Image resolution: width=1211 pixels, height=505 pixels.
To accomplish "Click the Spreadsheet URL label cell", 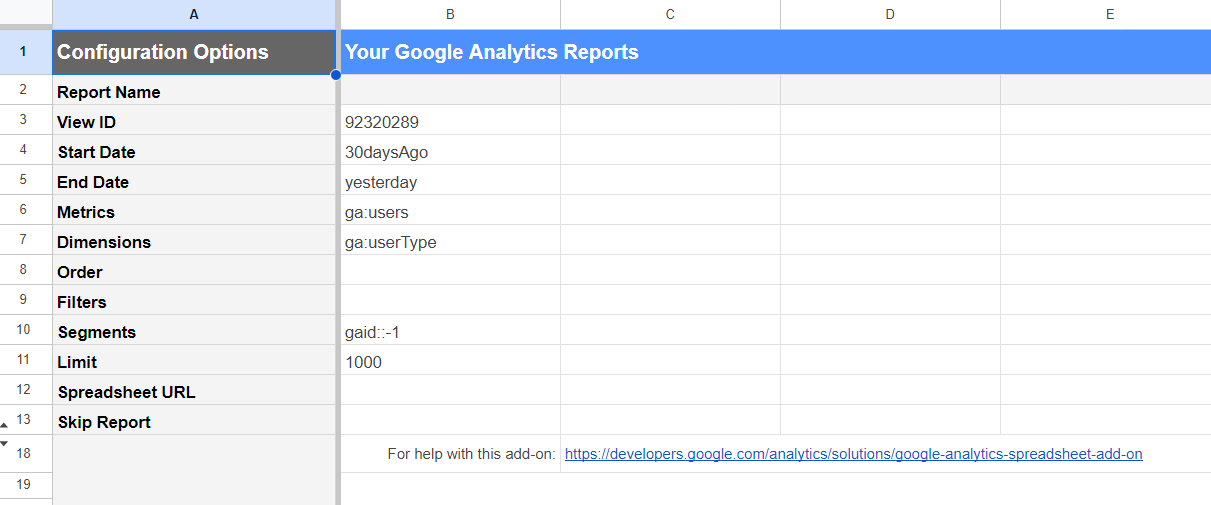I will [x=194, y=392].
